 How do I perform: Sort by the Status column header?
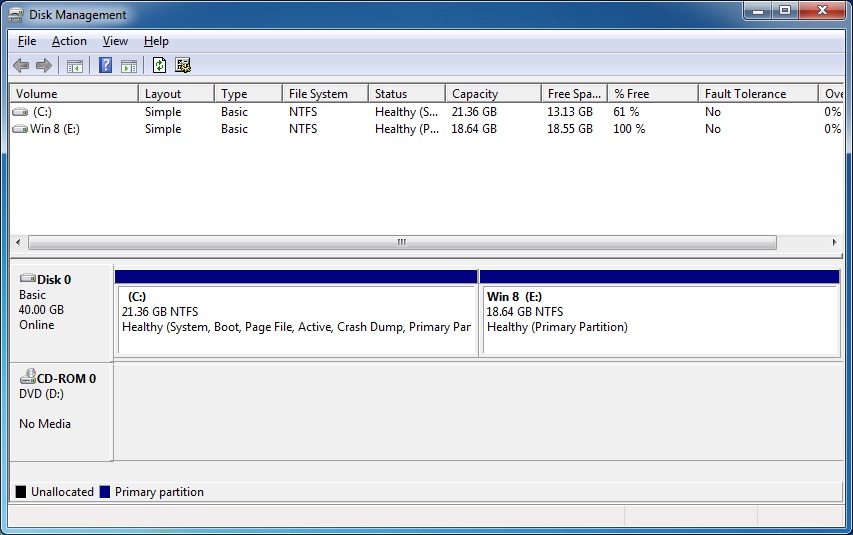(x=407, y=94)
